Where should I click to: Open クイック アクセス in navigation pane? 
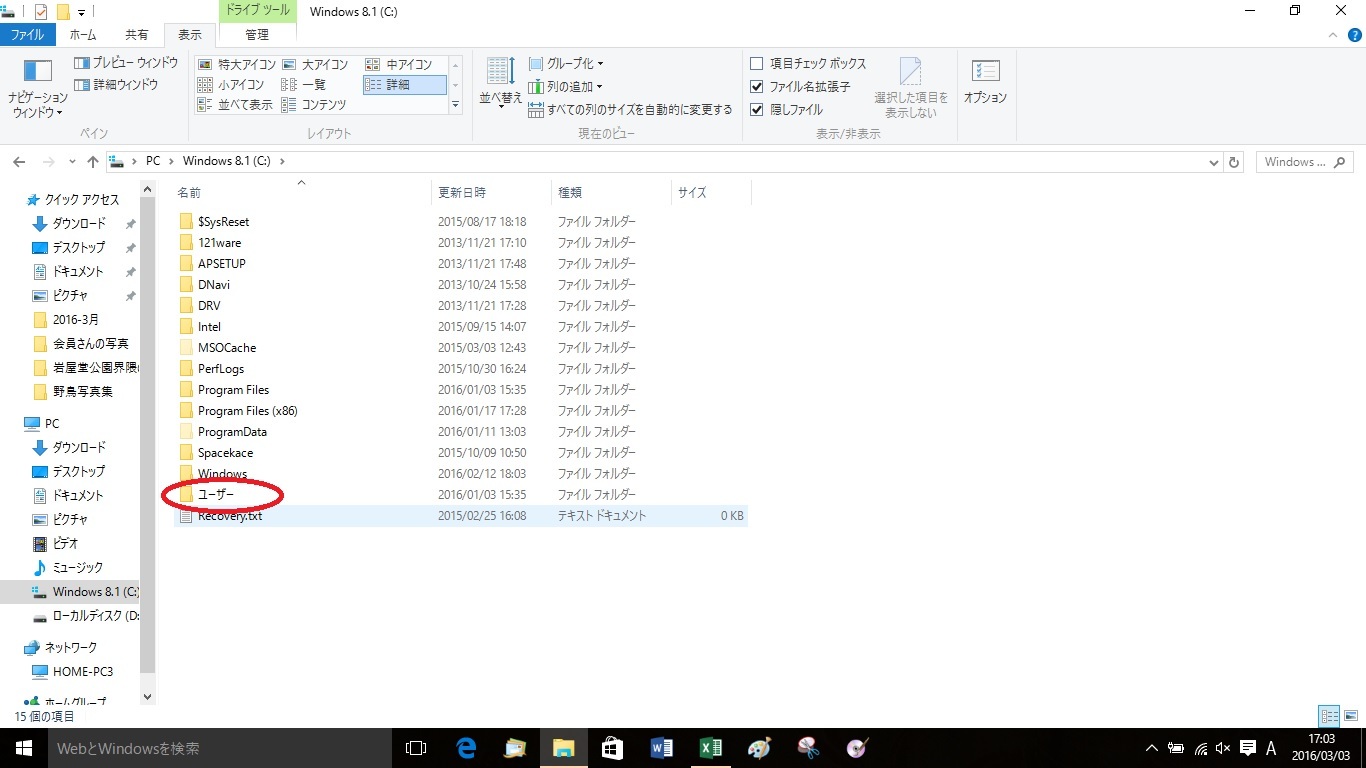tap(72, 200)
